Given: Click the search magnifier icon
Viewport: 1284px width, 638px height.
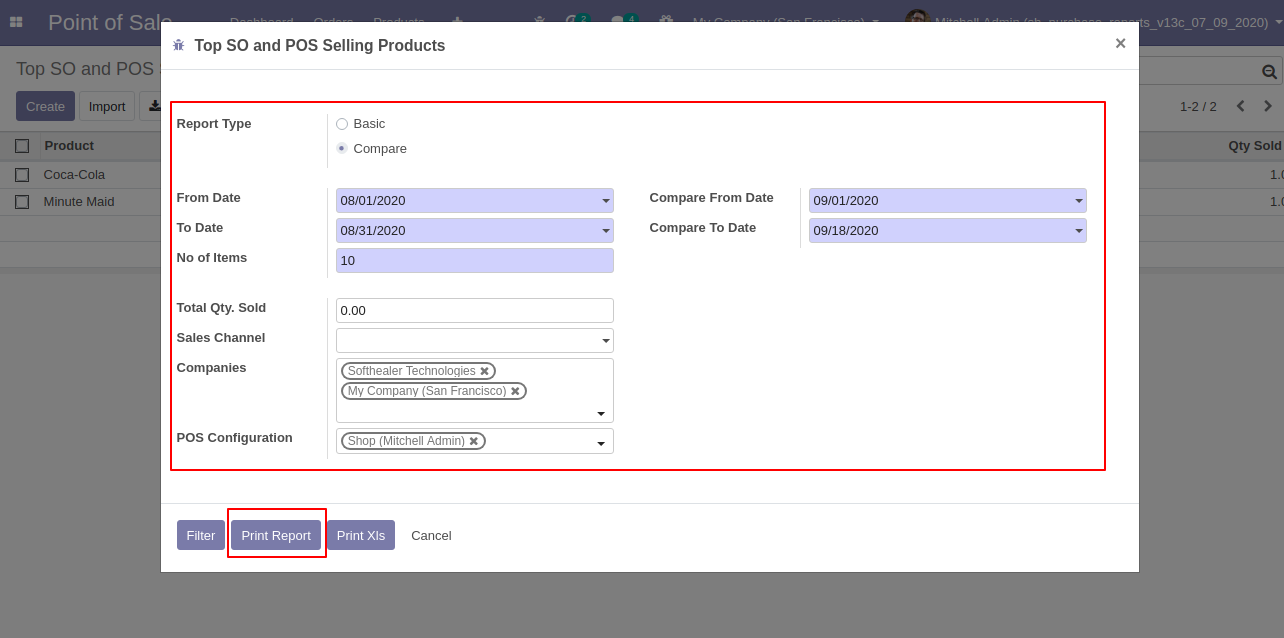Looking at the screenshot, I should [1269, 72].
